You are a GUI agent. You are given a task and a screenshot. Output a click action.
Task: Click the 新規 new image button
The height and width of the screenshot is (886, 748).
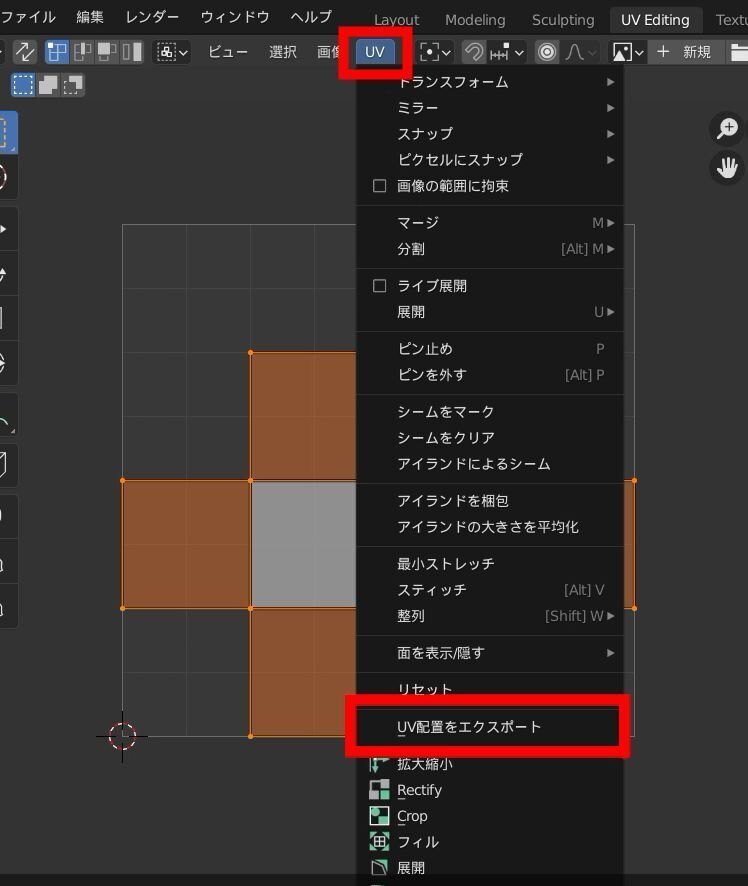coord(684,53)
